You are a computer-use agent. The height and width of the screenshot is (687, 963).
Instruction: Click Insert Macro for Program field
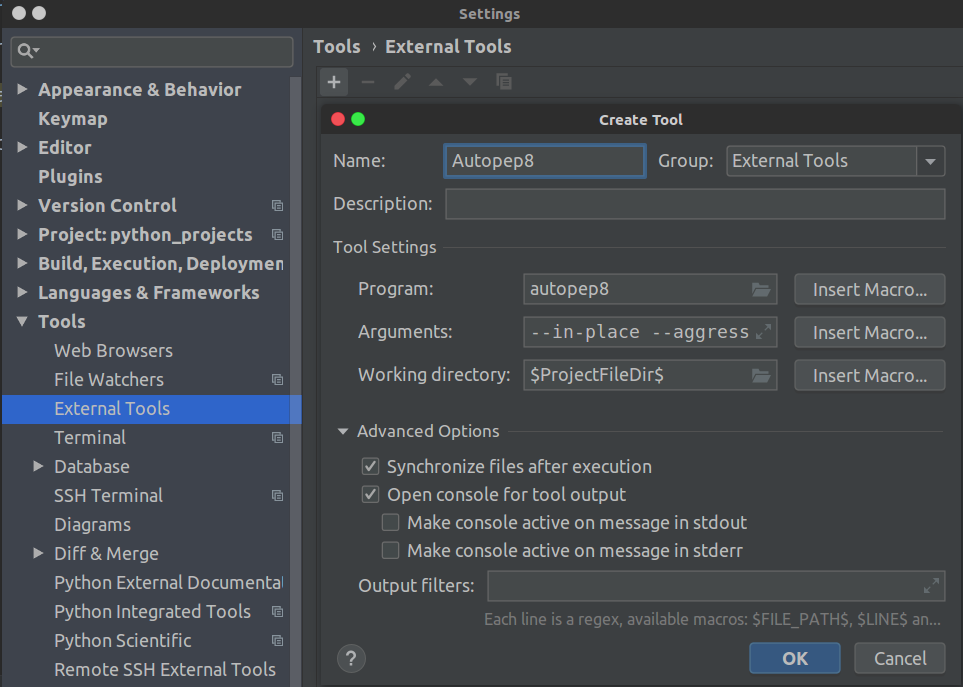pos(870,289)
